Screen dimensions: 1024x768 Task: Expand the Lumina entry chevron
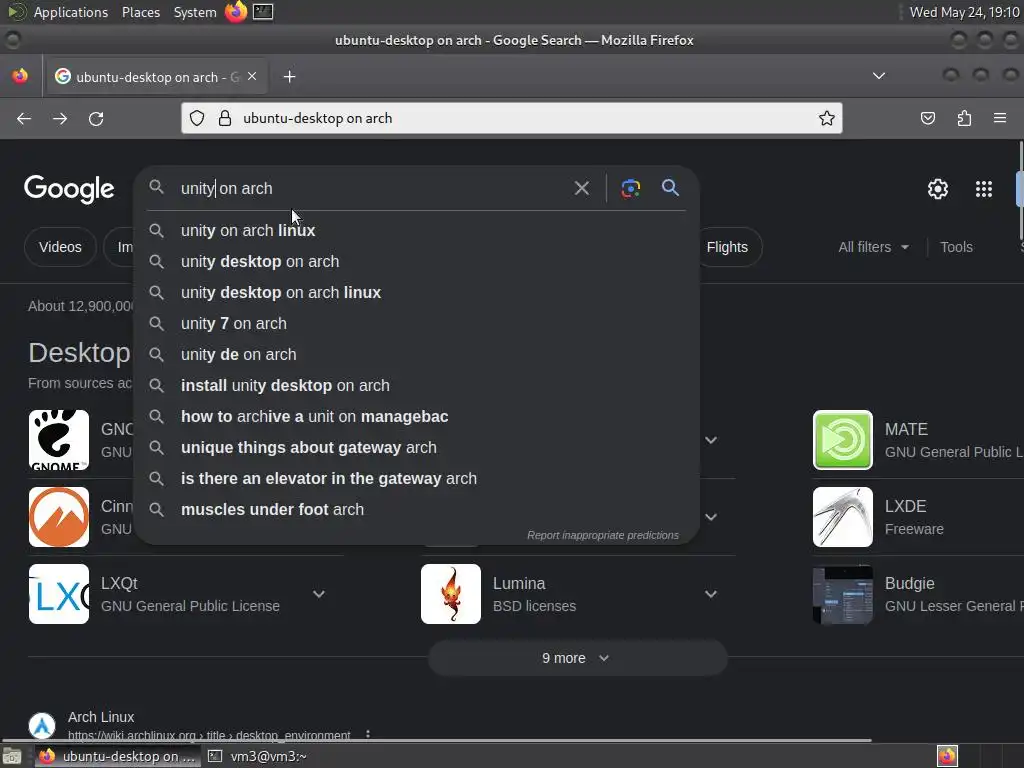tap(711, 594)
